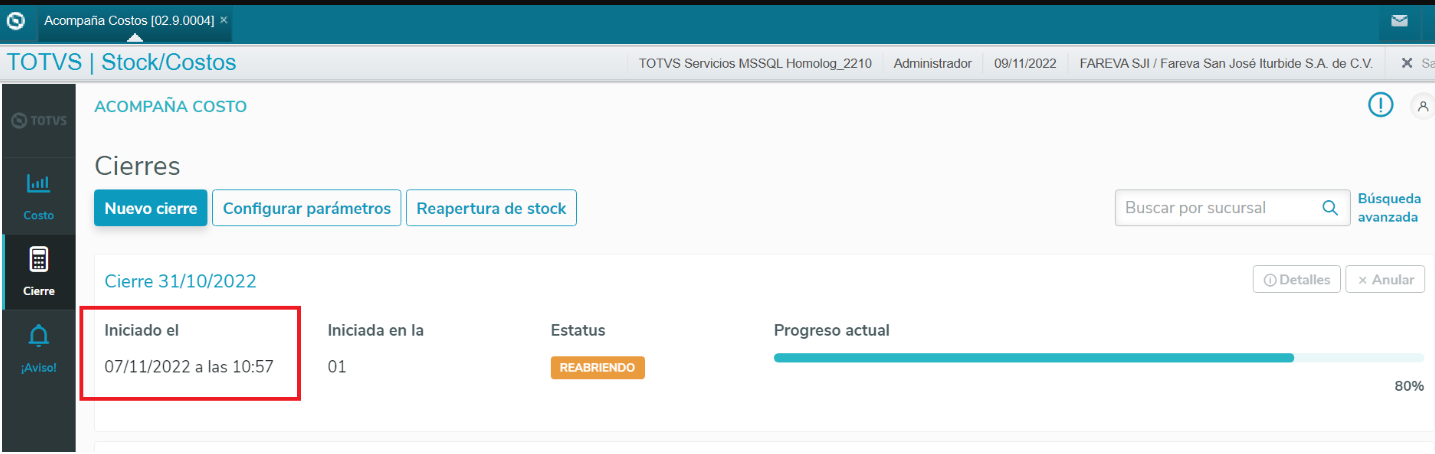Click the Administrador user label
Screen dimensions: 1435x454
click(932, 63)
